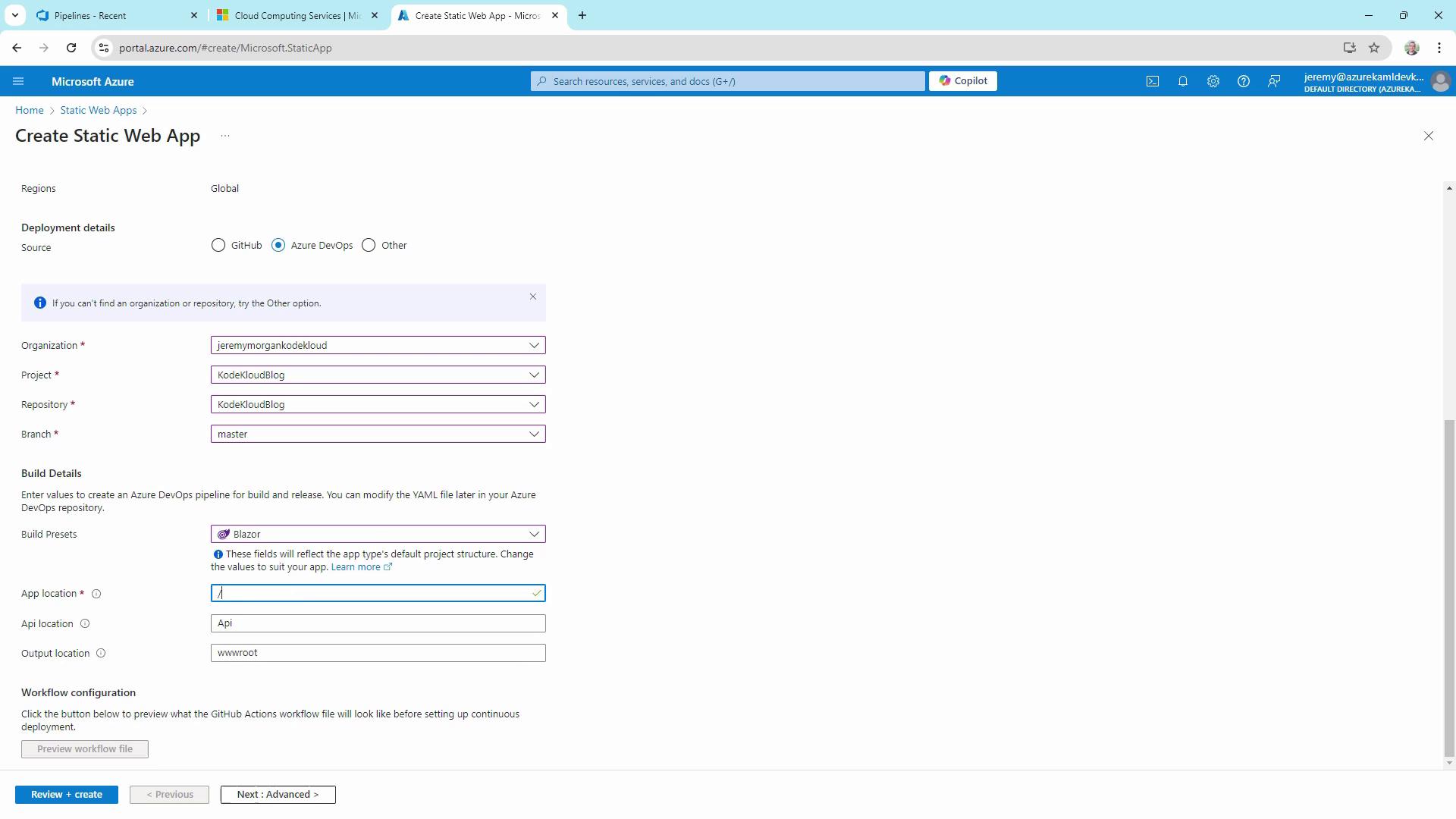Open the Chrome three-dot menu

pos(1439,48)
